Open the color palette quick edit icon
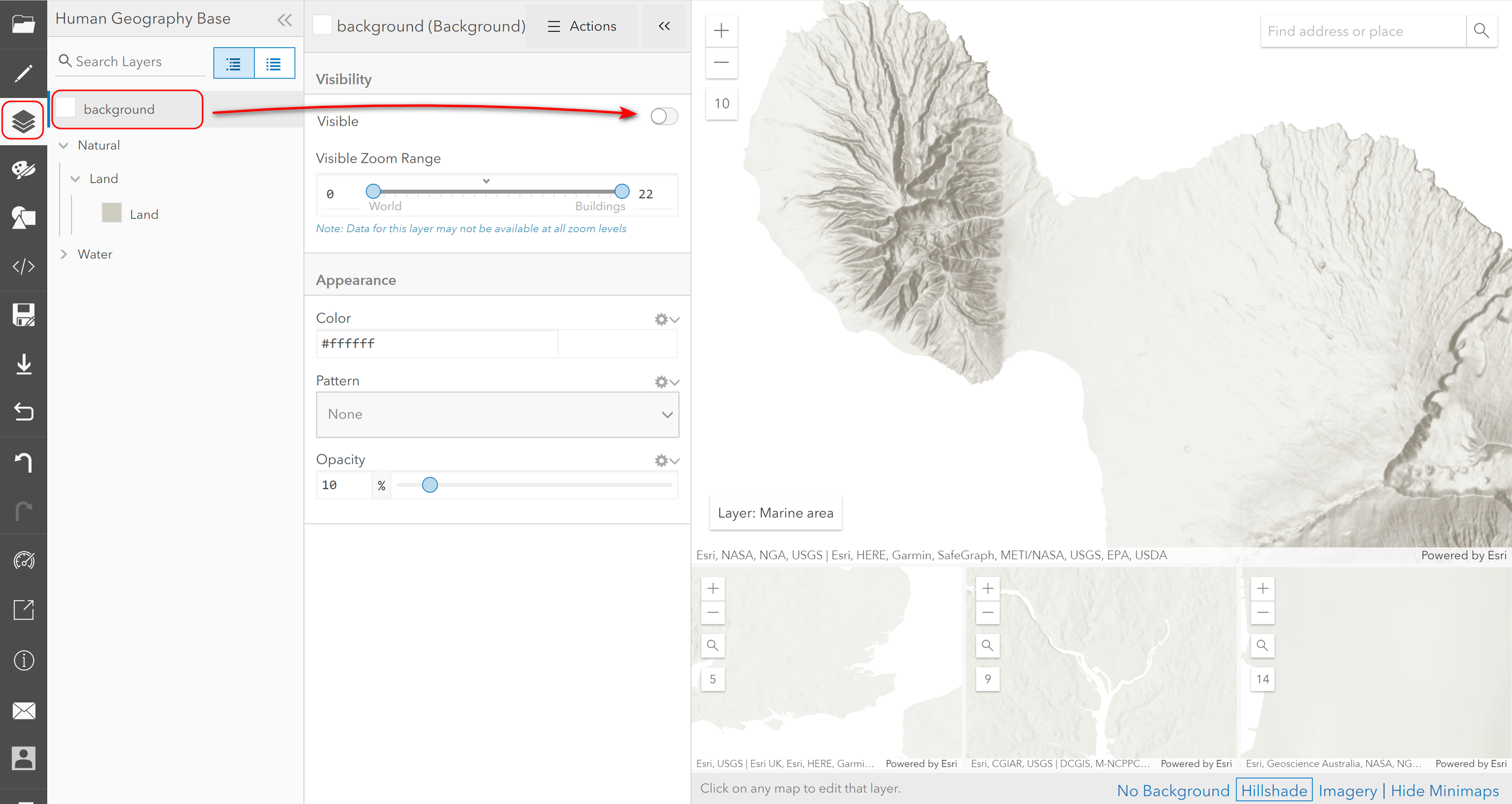This screenshot has height=804, width=1512. [24, 170]
